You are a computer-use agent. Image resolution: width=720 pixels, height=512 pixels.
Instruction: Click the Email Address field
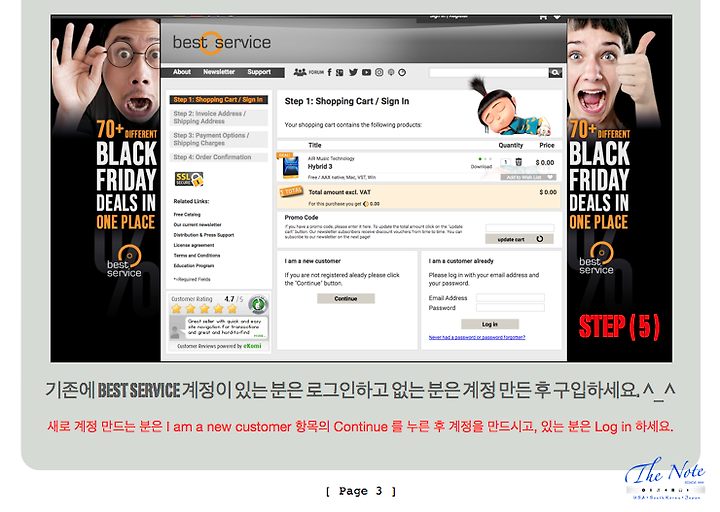(510, 298)
